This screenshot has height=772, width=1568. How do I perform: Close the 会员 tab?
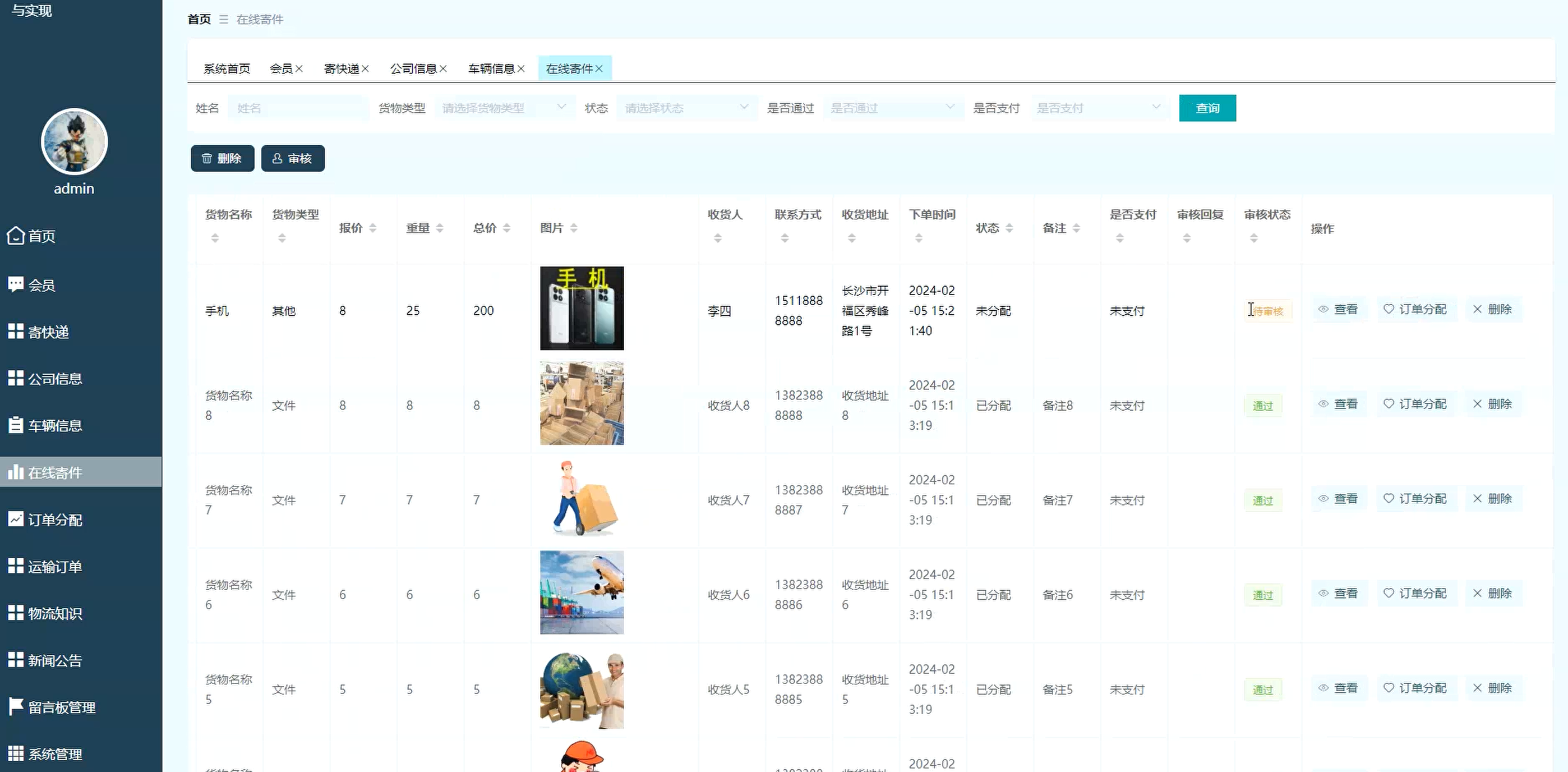299,69
